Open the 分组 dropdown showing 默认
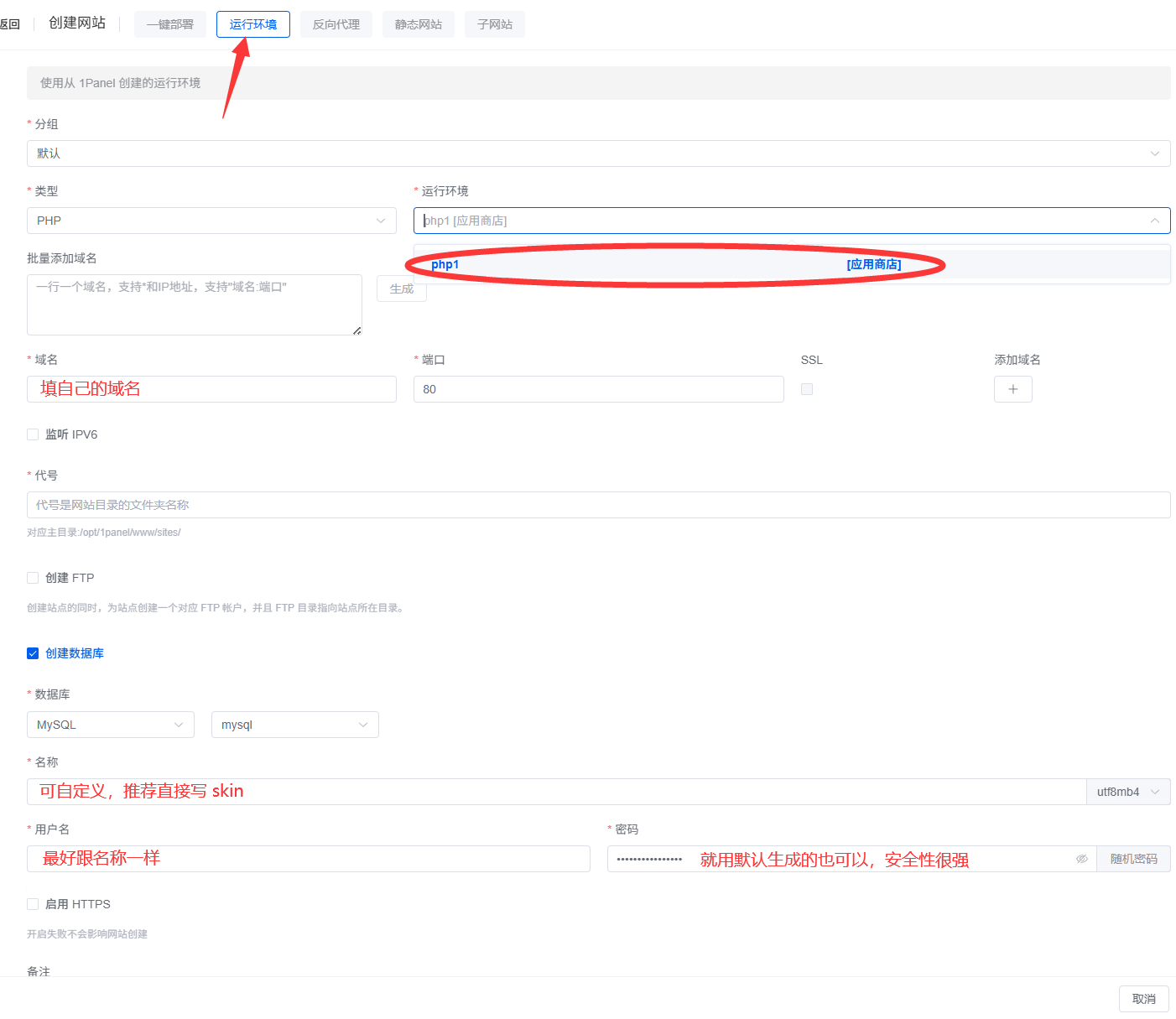Screen dimensions: 1176x1019 [598, 153]
